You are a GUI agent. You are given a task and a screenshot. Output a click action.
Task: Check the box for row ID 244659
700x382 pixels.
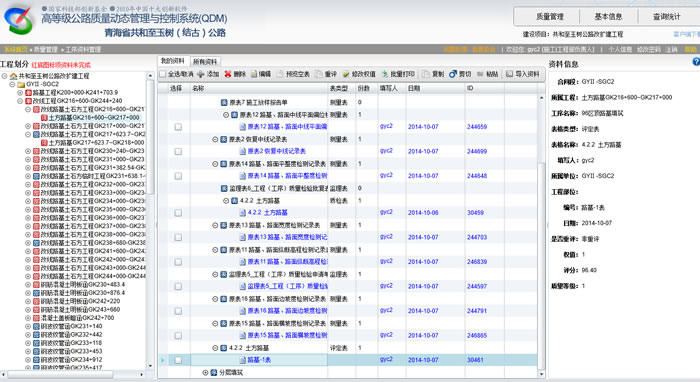(x=178, y=127)
